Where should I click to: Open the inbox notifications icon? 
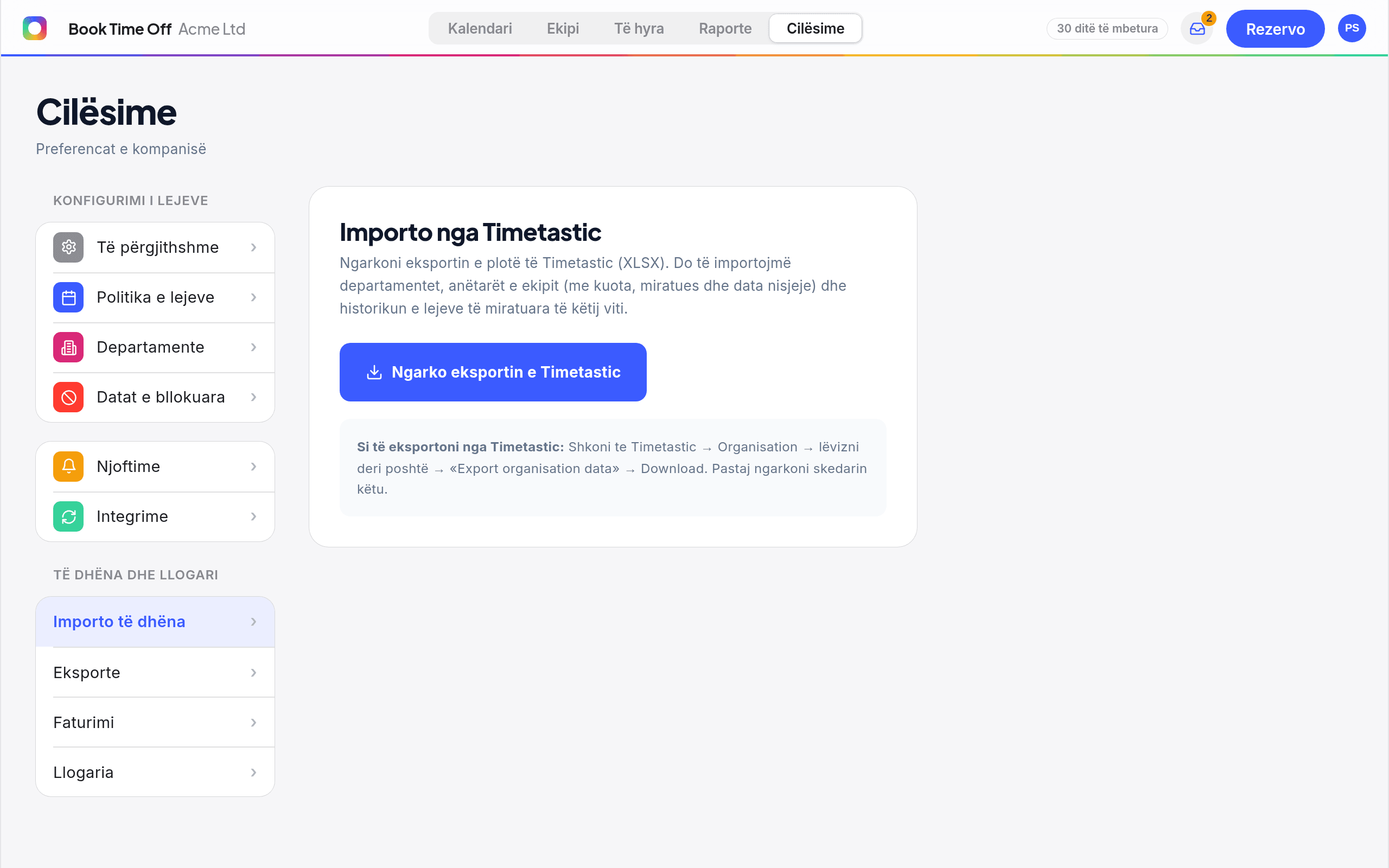(1197, 29)
